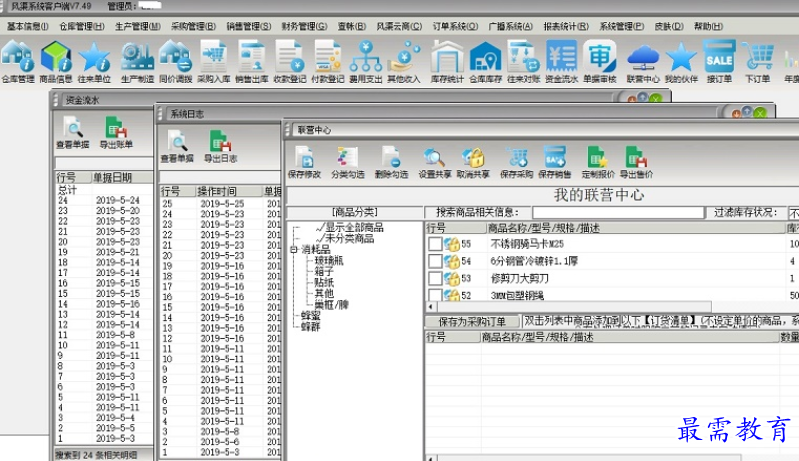Select row 24 dated 2019-5-24 in 资金流水
Viewport: 799px width, 461px height.
coord(103,200)
